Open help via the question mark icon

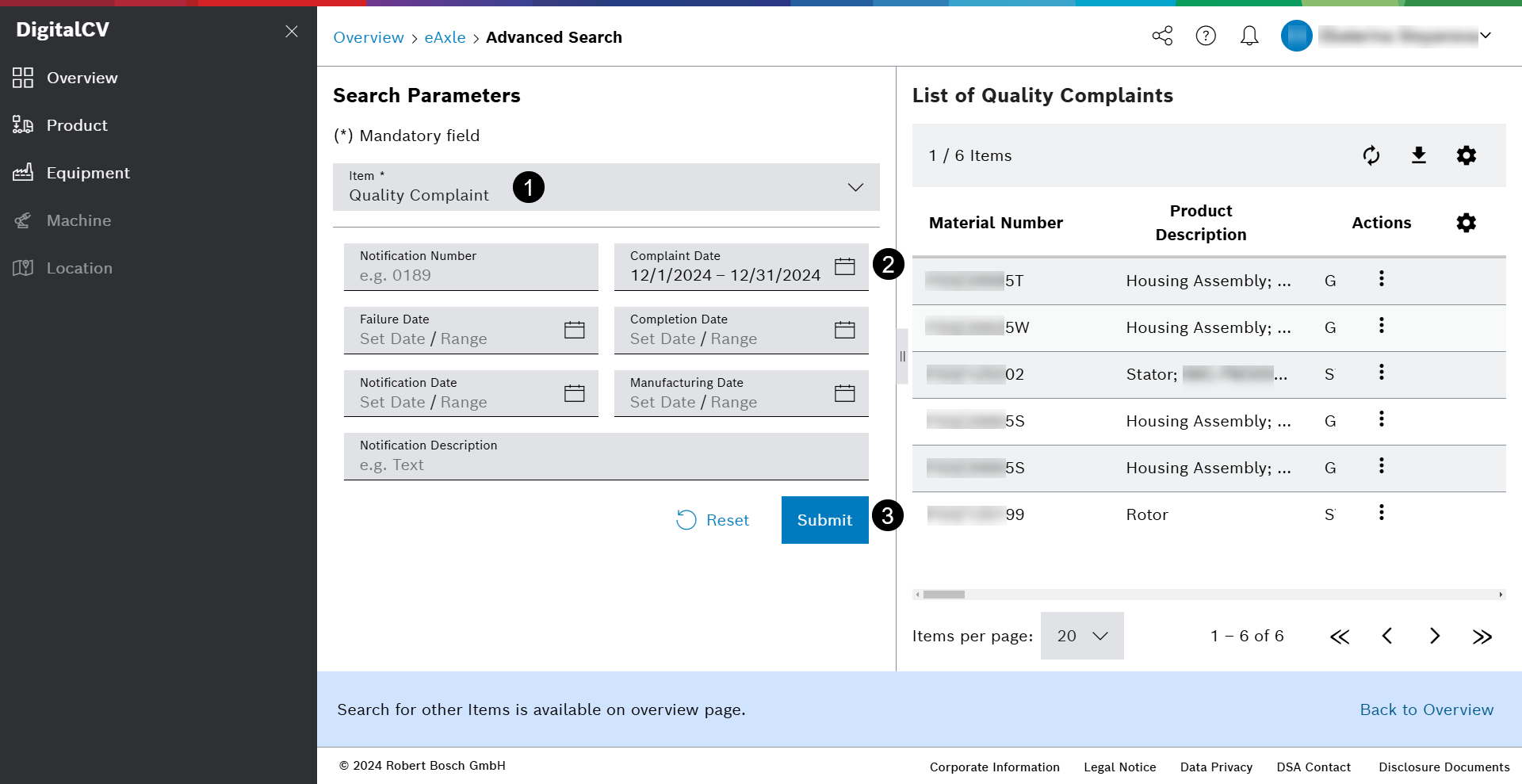1206,36
